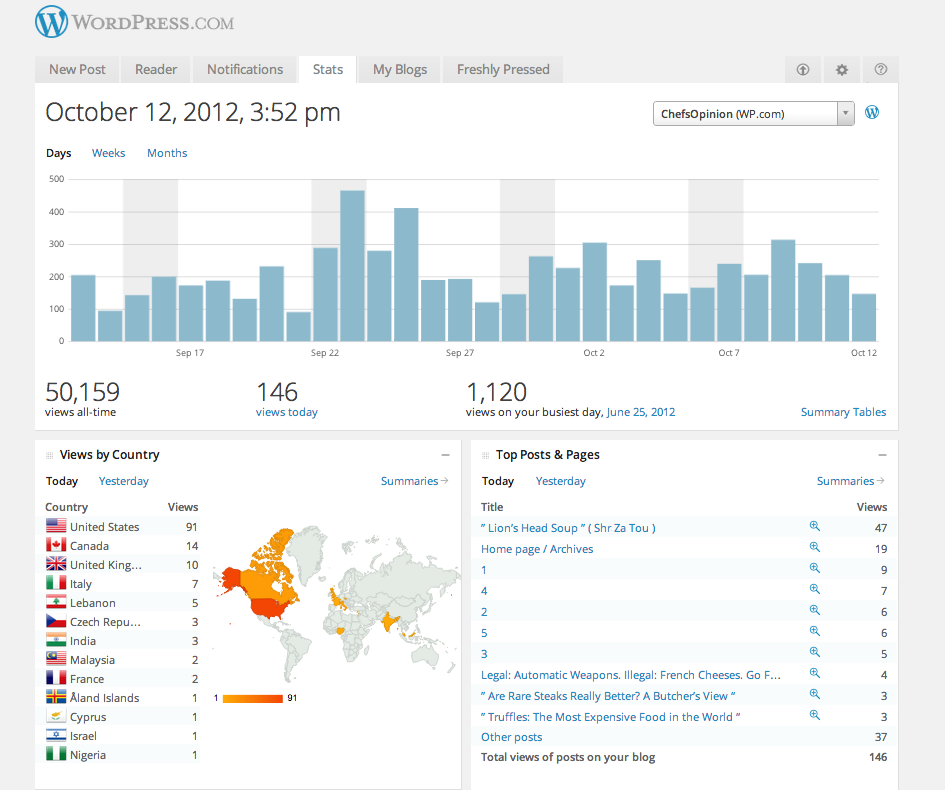Screen dimensions: 945x790
Task: Click the tallest bar in the views chart
Action: [352, 266]
